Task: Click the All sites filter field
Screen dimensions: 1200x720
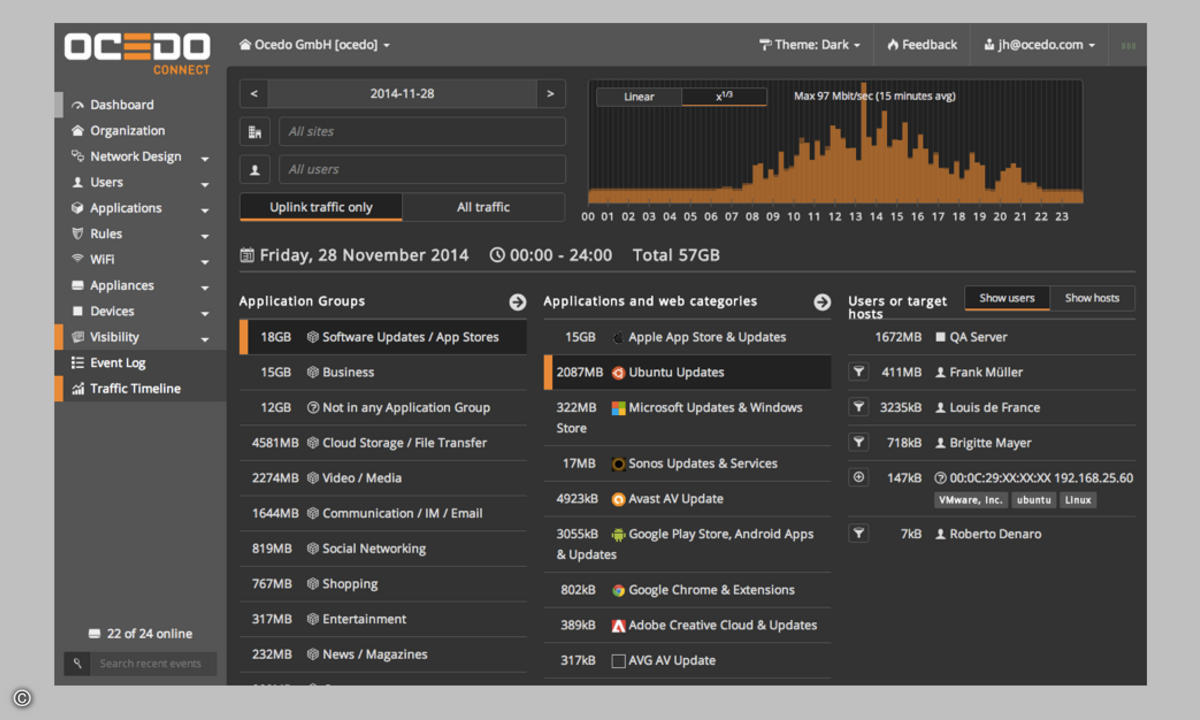Action: tap(422, 132)
